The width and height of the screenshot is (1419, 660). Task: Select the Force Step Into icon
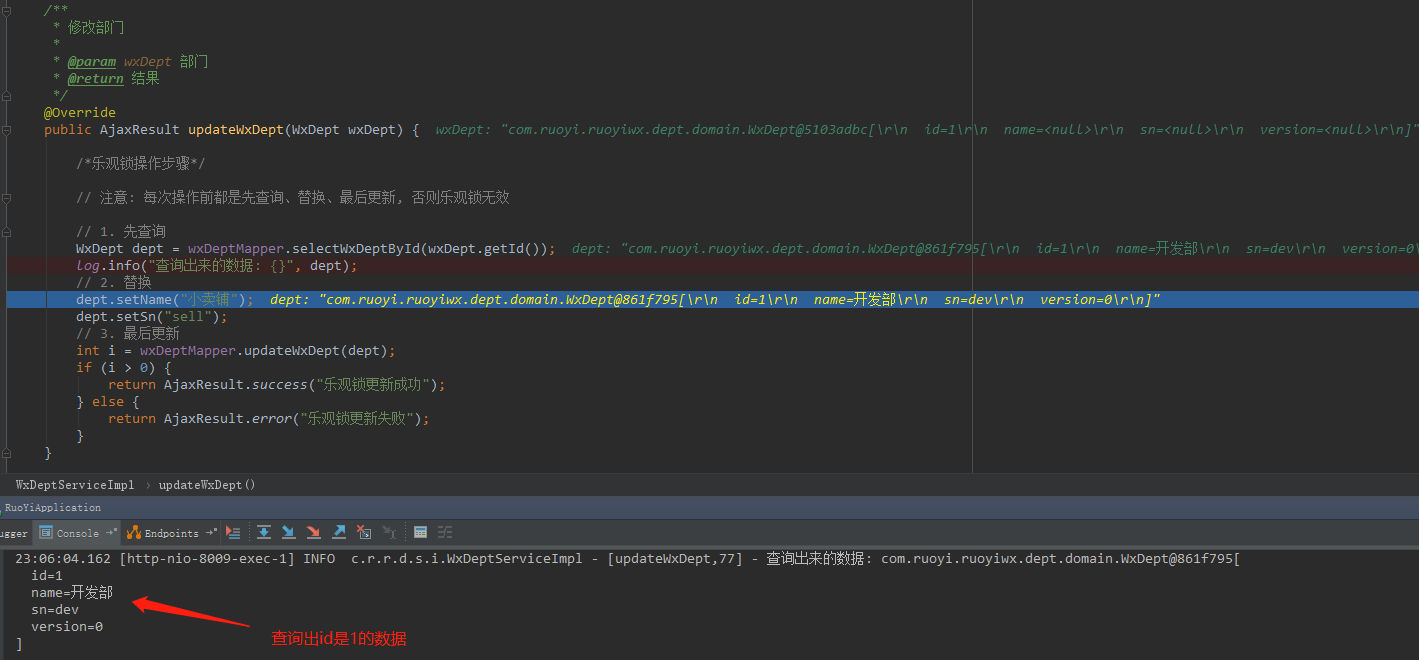pos(314,533)
